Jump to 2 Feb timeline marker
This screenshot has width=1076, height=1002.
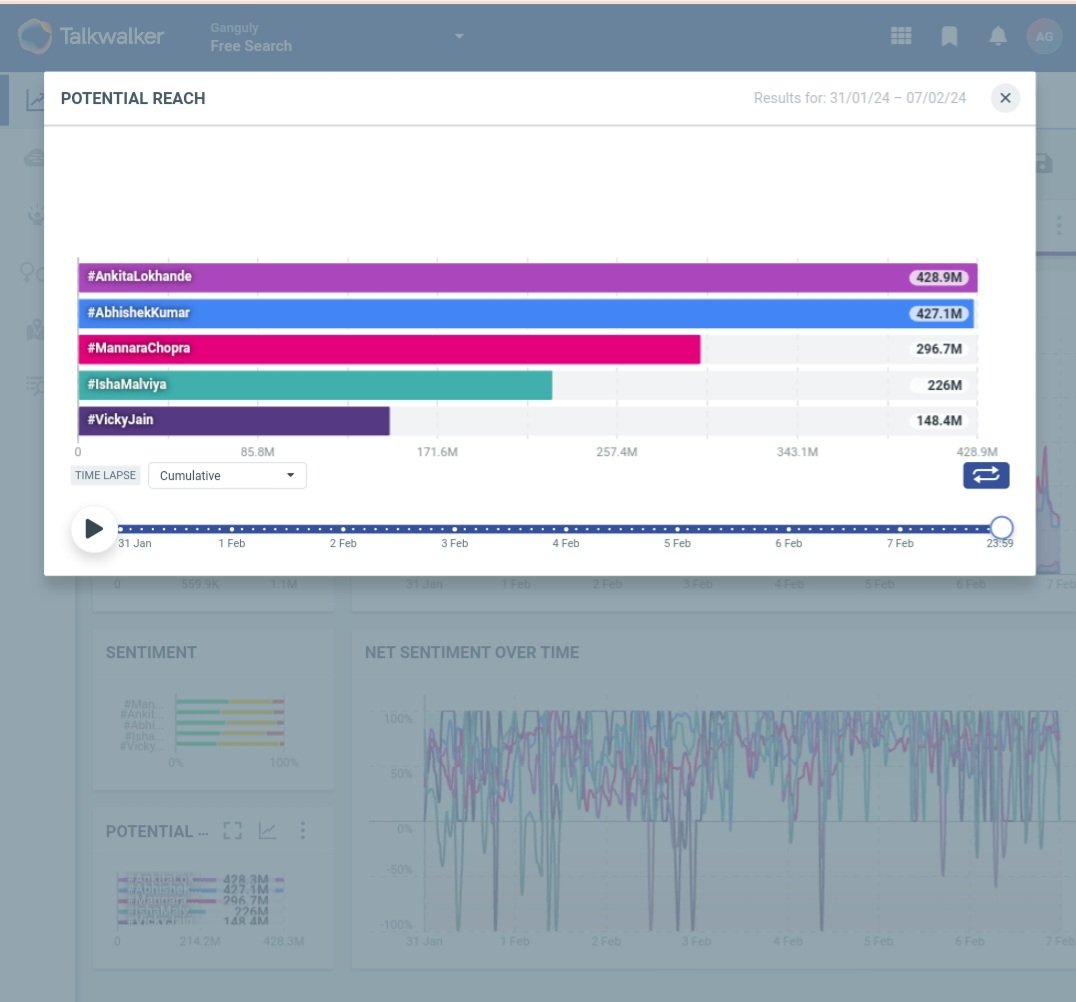pyautogui.click(x=343, y=529)
